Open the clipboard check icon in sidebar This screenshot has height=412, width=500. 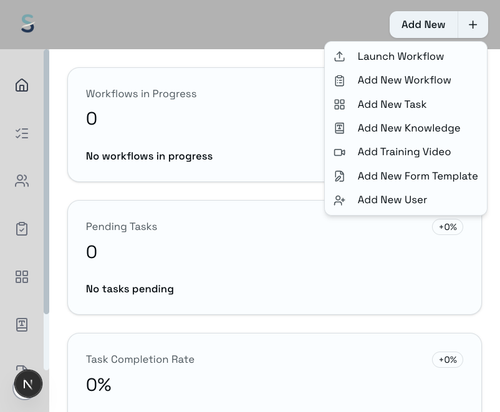tap(22, 229)
